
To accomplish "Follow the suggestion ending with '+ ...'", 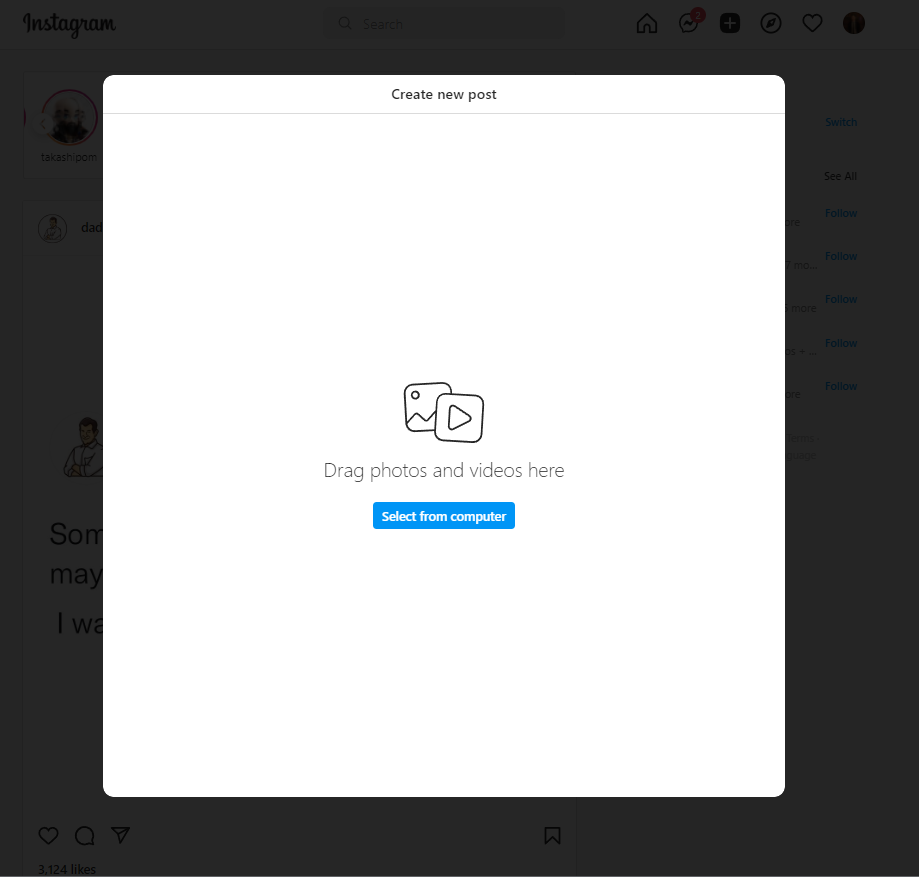I will click(x=841, y=343).
